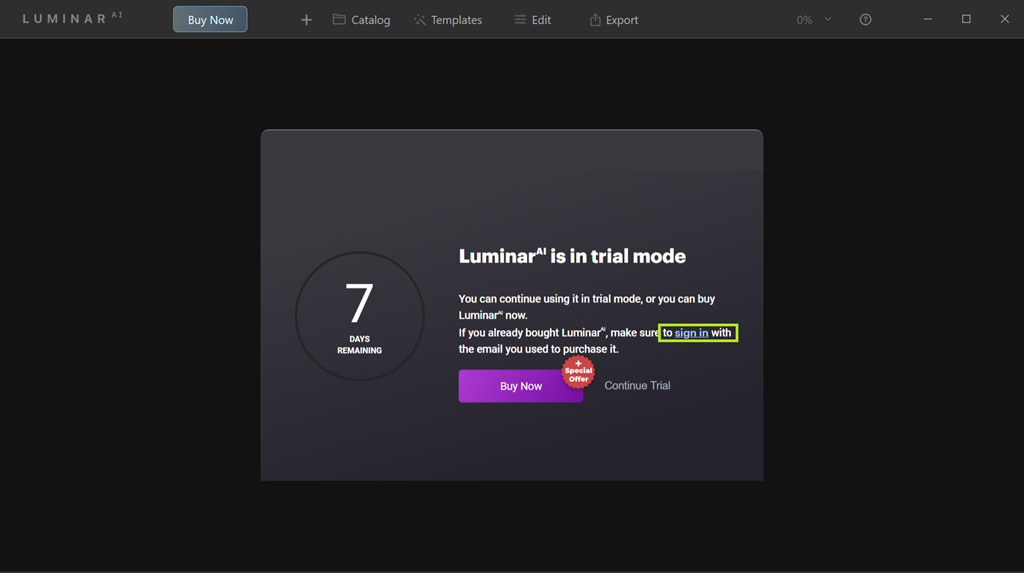The image size is (1024, 573).
Task: Expand the zoom level dropdown chevron
Action: pos(828,19)
